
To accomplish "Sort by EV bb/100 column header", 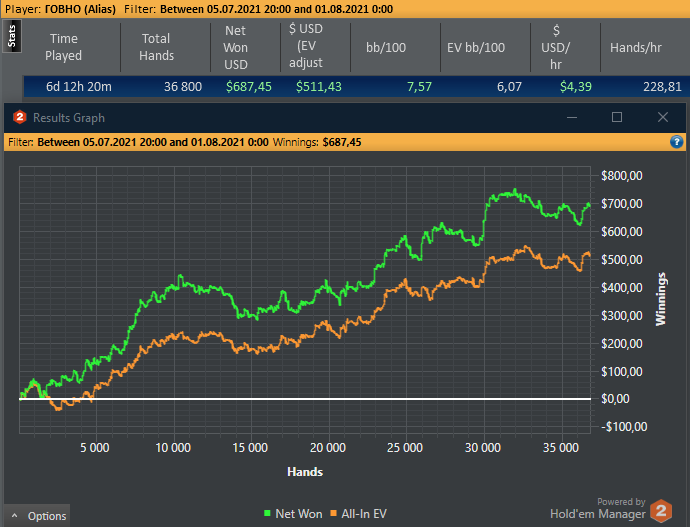I will pyautogui.click(x=476, y=47).
